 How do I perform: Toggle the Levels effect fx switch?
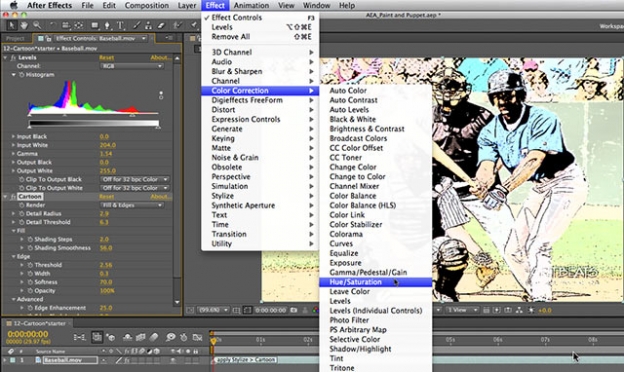coord(13,58)
